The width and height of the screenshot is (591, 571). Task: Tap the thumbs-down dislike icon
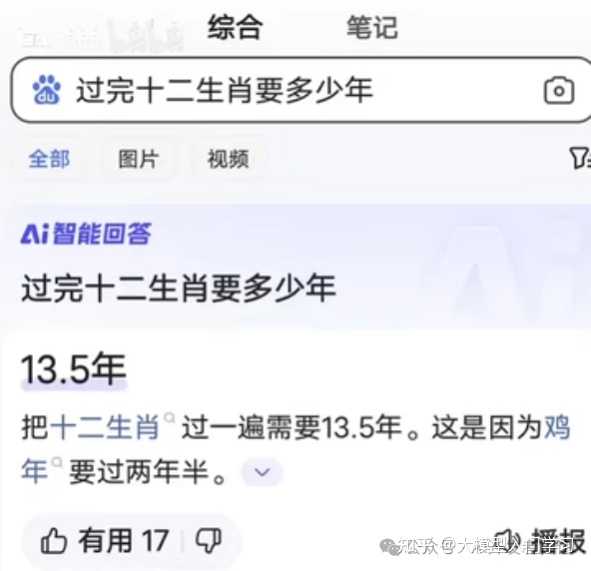[208, 541]
